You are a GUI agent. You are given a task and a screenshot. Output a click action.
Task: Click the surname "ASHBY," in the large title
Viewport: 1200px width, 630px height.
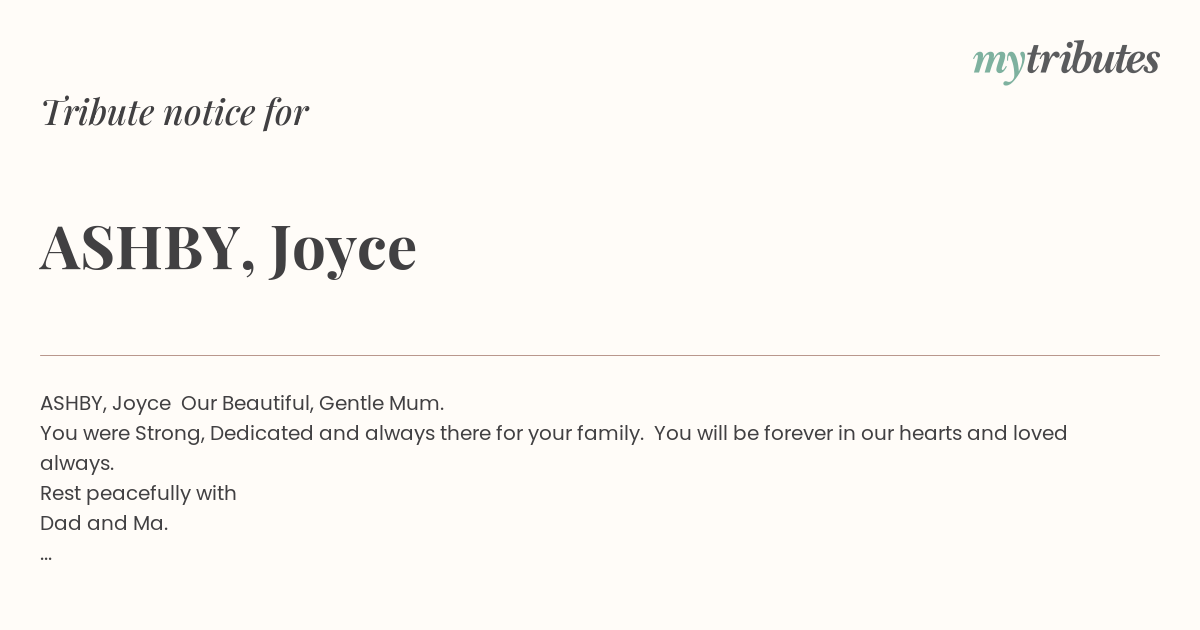point(148,247)
